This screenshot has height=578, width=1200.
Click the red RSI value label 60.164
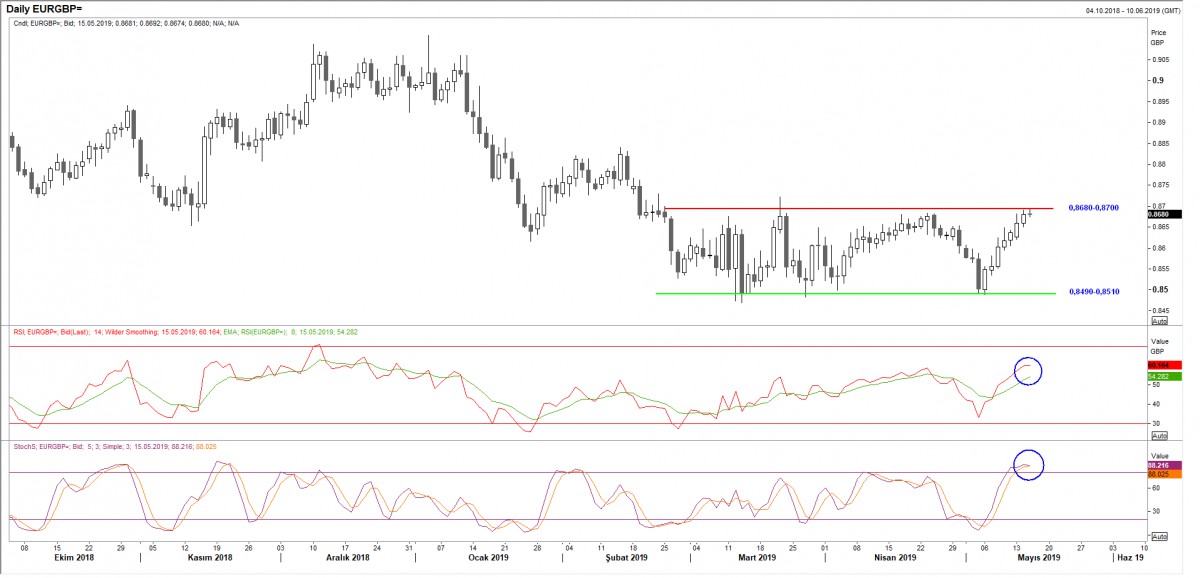(x=1166, y=366)
